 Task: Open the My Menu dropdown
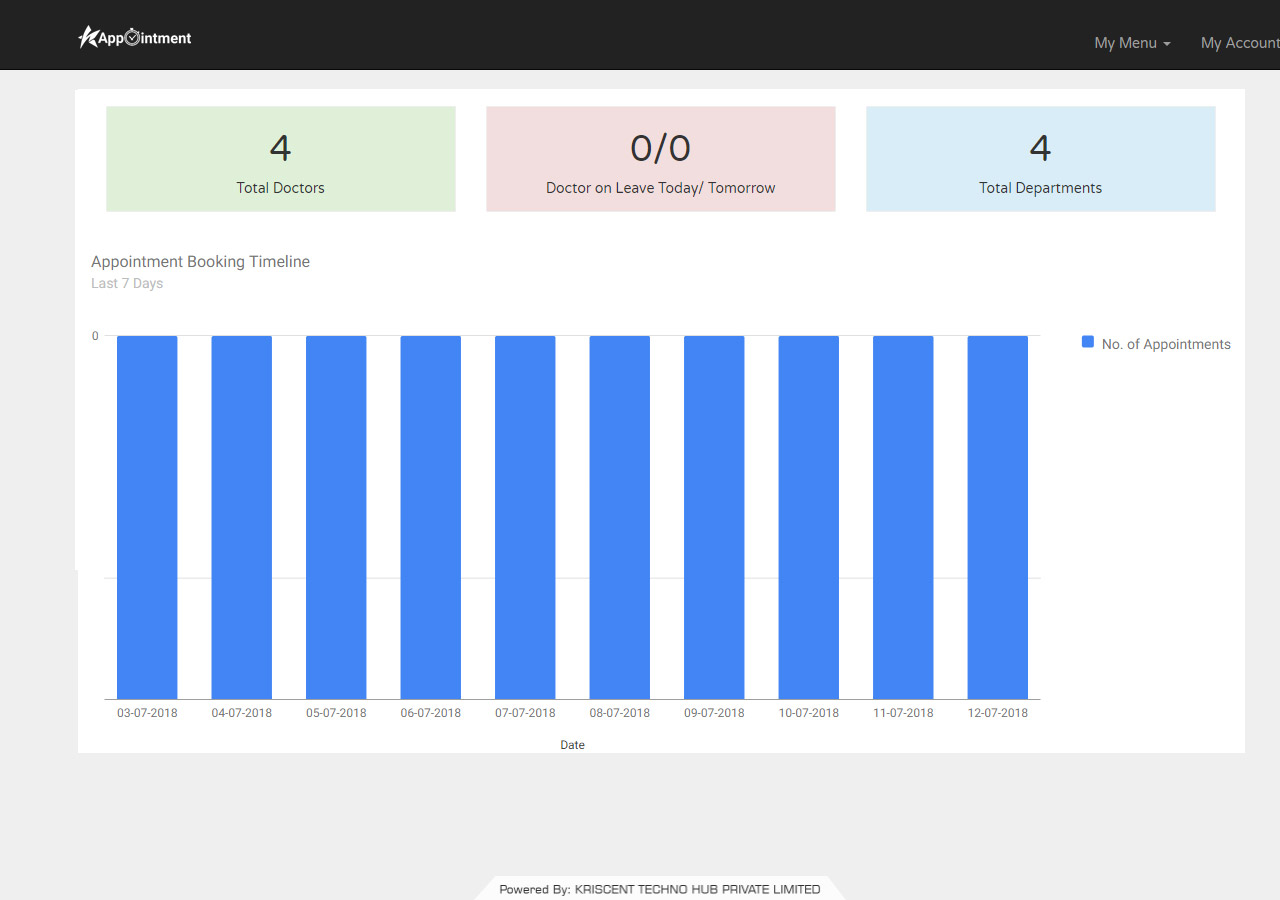point(1132,43)
